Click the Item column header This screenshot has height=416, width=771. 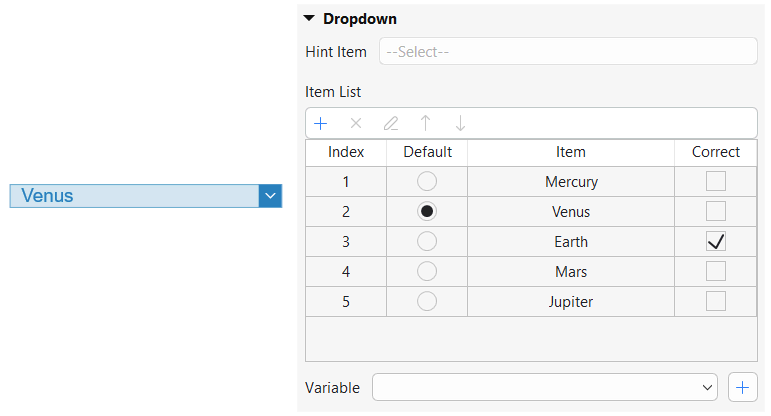[x=571, y=152]
